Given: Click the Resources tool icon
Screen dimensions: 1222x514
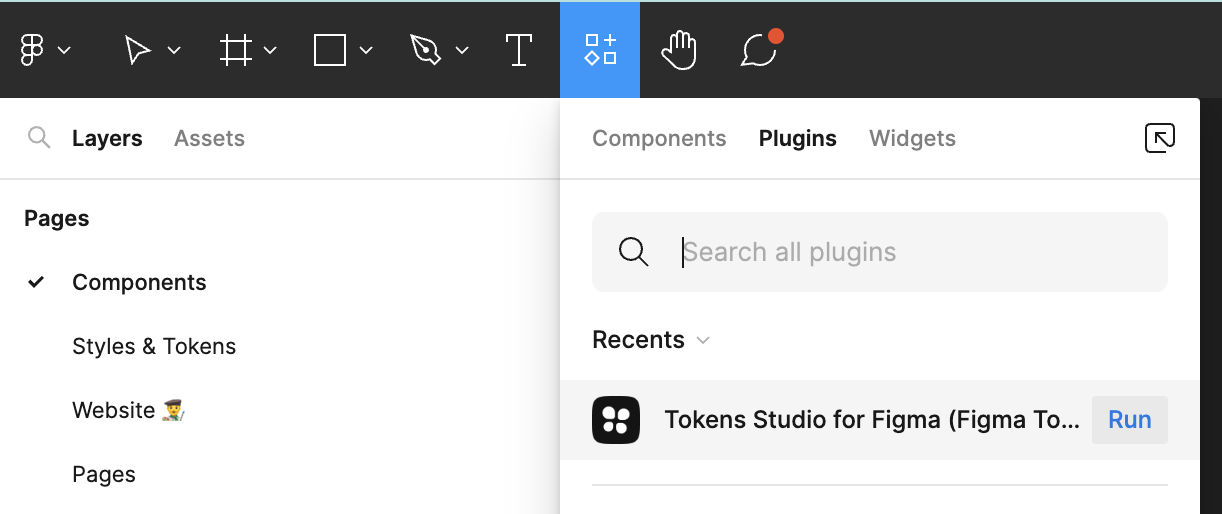Looking at the screenshot, I should (600, 50).
